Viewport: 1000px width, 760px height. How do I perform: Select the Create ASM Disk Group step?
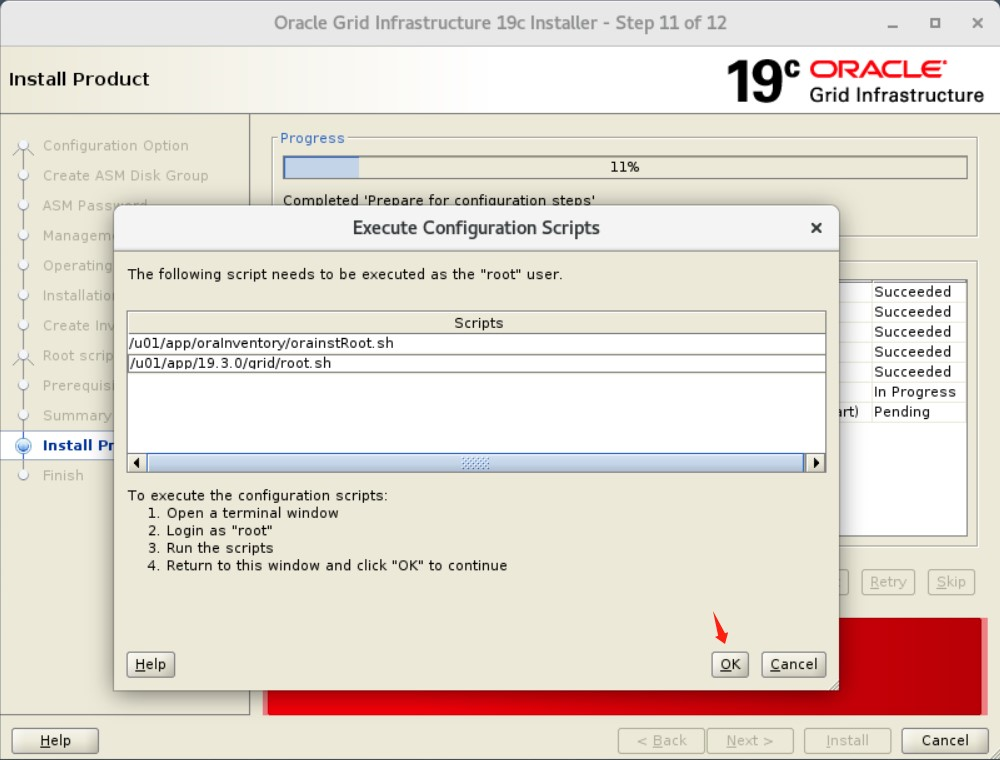tap(126, 175)
